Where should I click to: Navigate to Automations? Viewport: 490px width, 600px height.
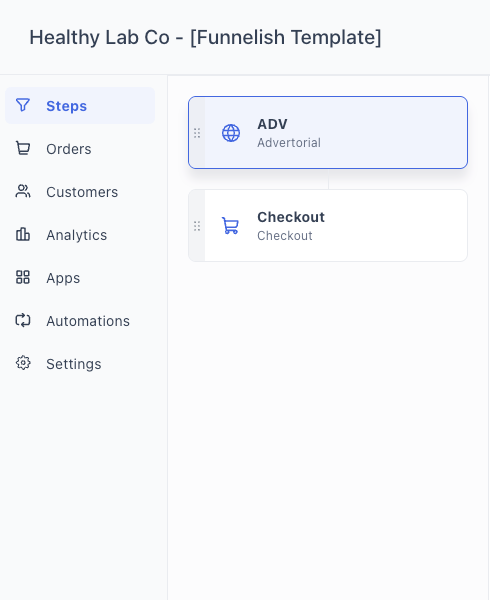click(x=80, y=321)
